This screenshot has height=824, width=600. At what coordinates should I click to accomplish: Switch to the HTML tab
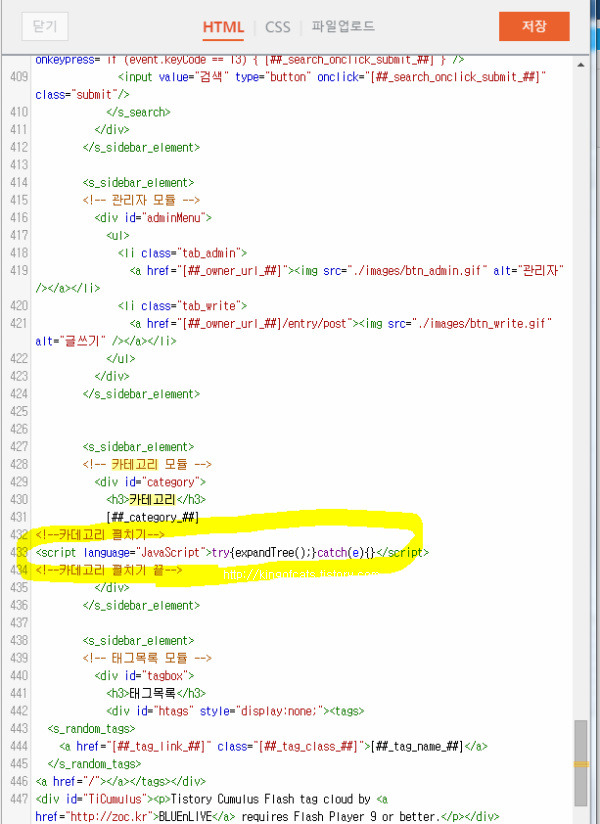[223, 27]
